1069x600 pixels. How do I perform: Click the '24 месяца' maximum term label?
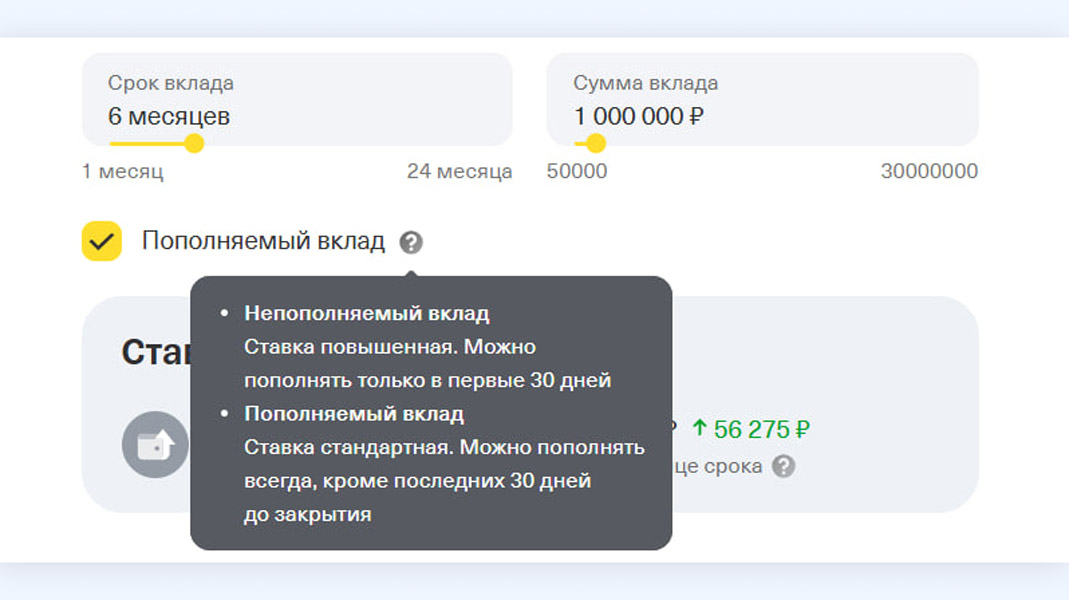click(x=459, y=171)
